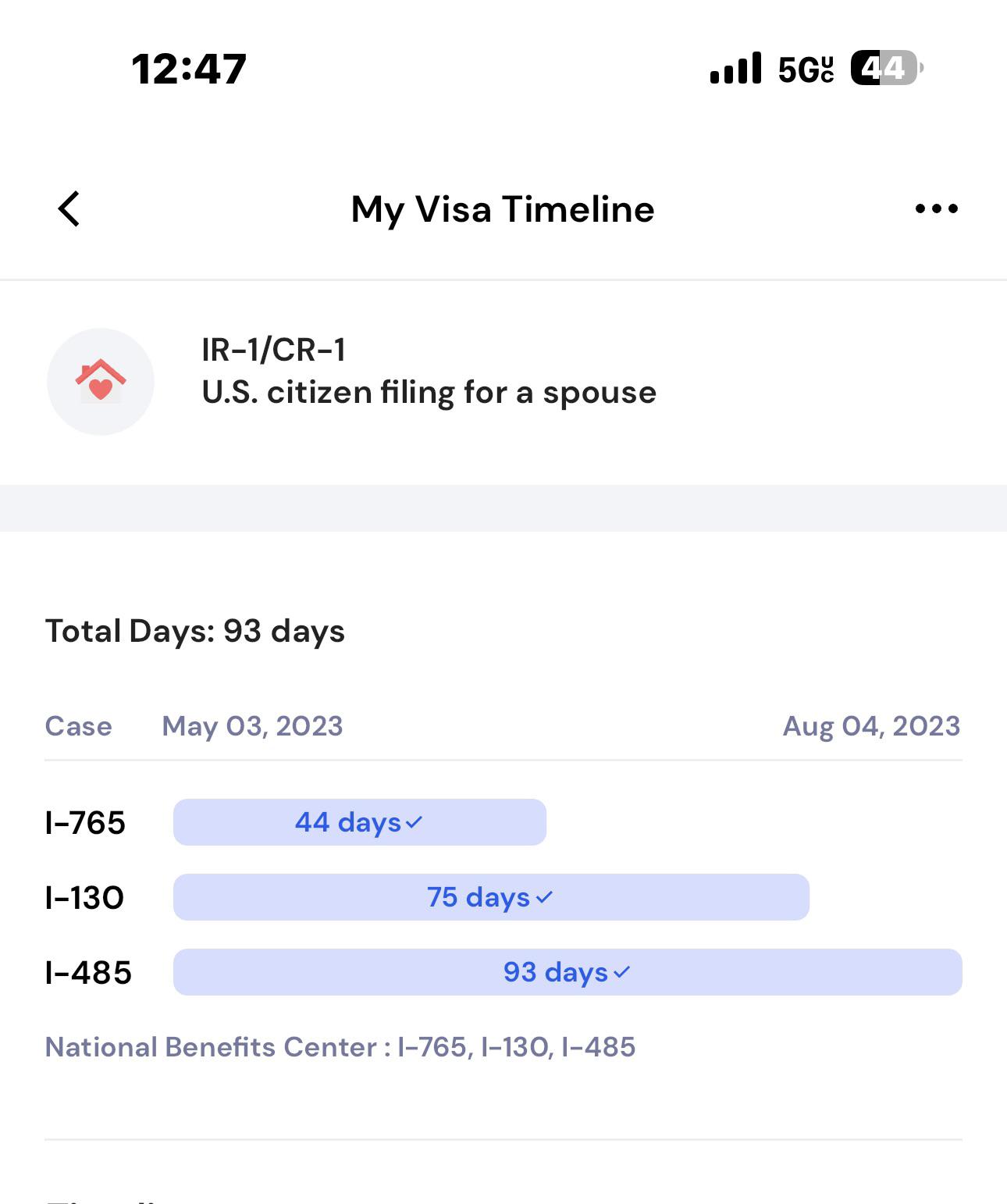
Task: Tap the Aug 04, 2023 end date
Action: click(x=871, y=726)
